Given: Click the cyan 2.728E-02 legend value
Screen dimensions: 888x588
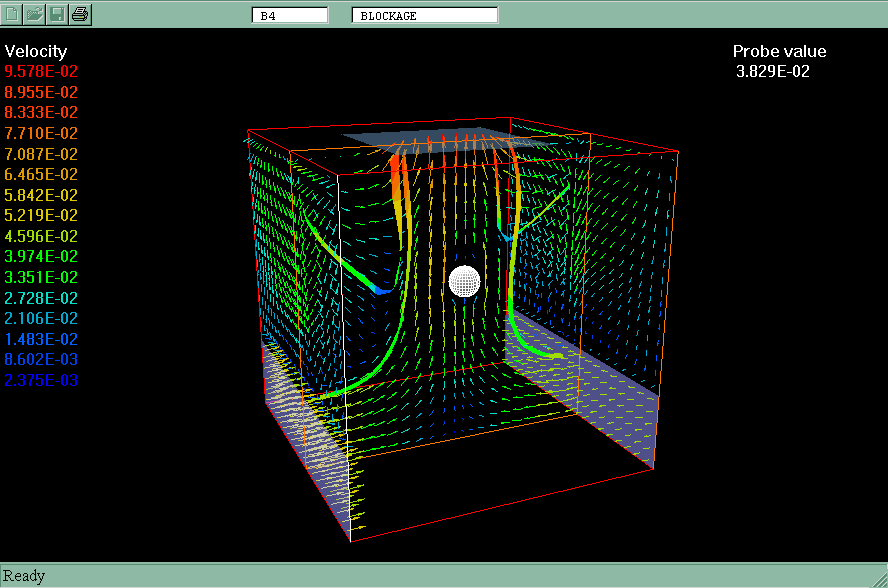Looking at the screenshot, I should click(41, 298).
